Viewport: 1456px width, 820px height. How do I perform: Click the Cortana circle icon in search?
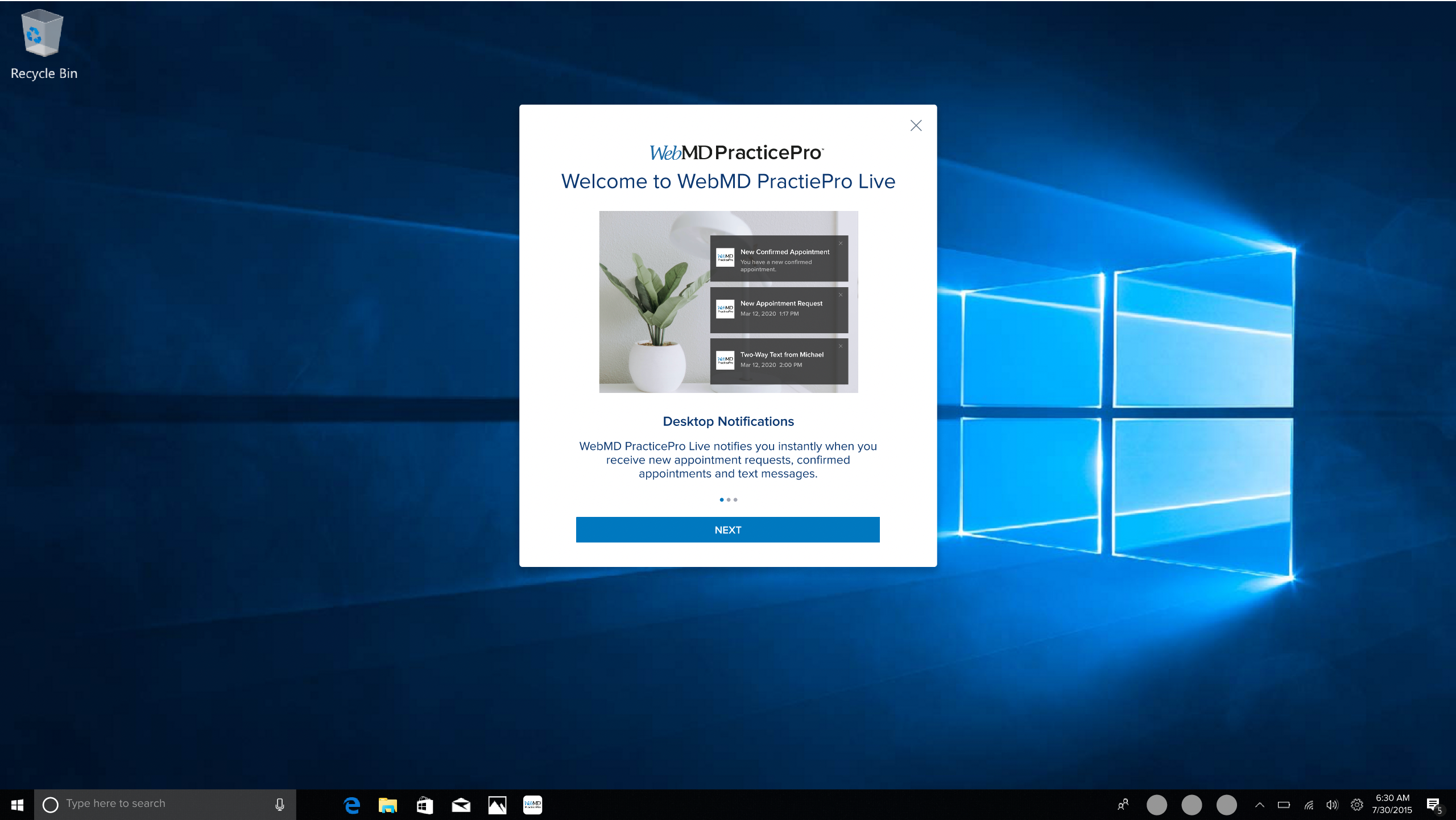(x=51, y=805)
